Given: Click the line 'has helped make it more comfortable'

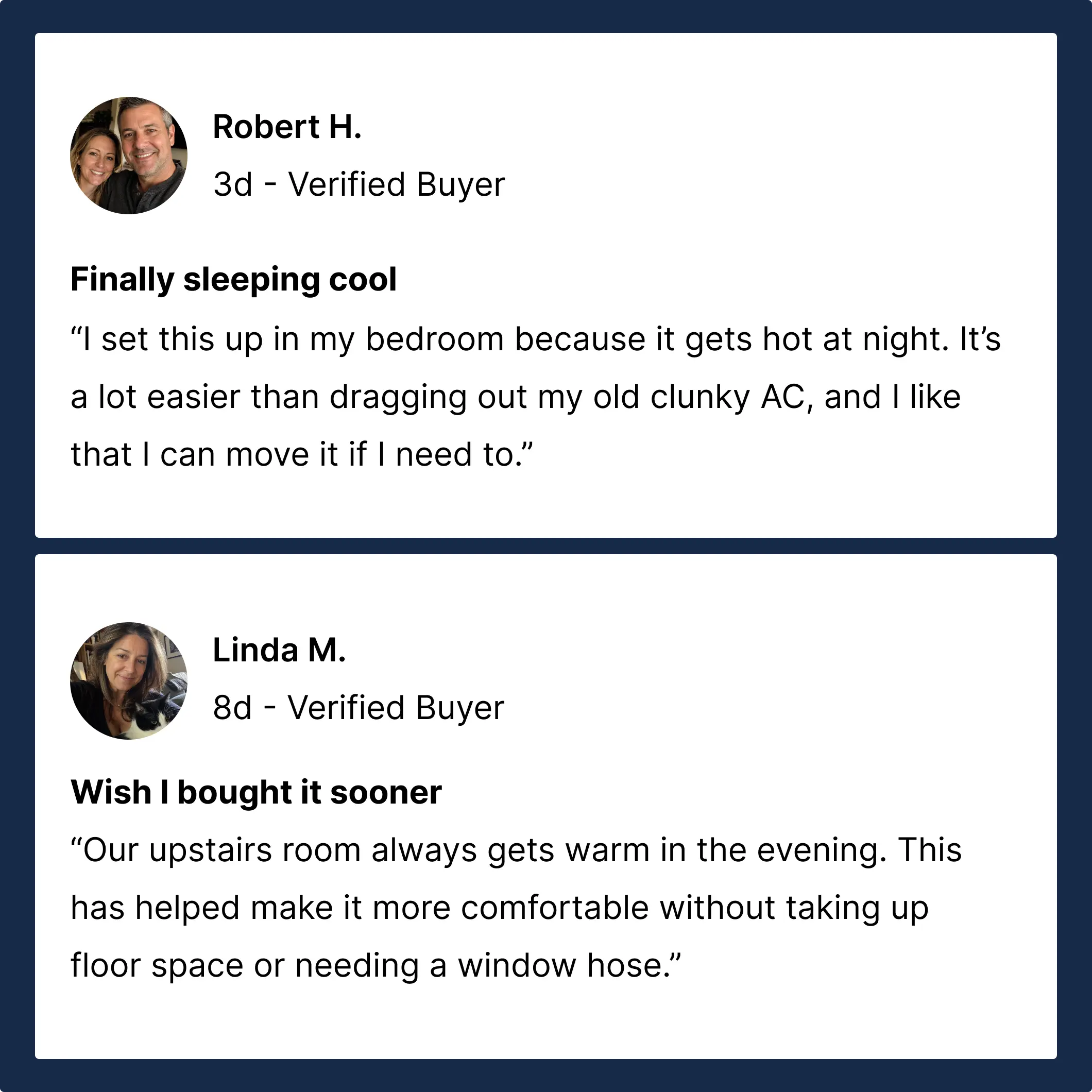Looking at the screenshot, I should (500, 908).
